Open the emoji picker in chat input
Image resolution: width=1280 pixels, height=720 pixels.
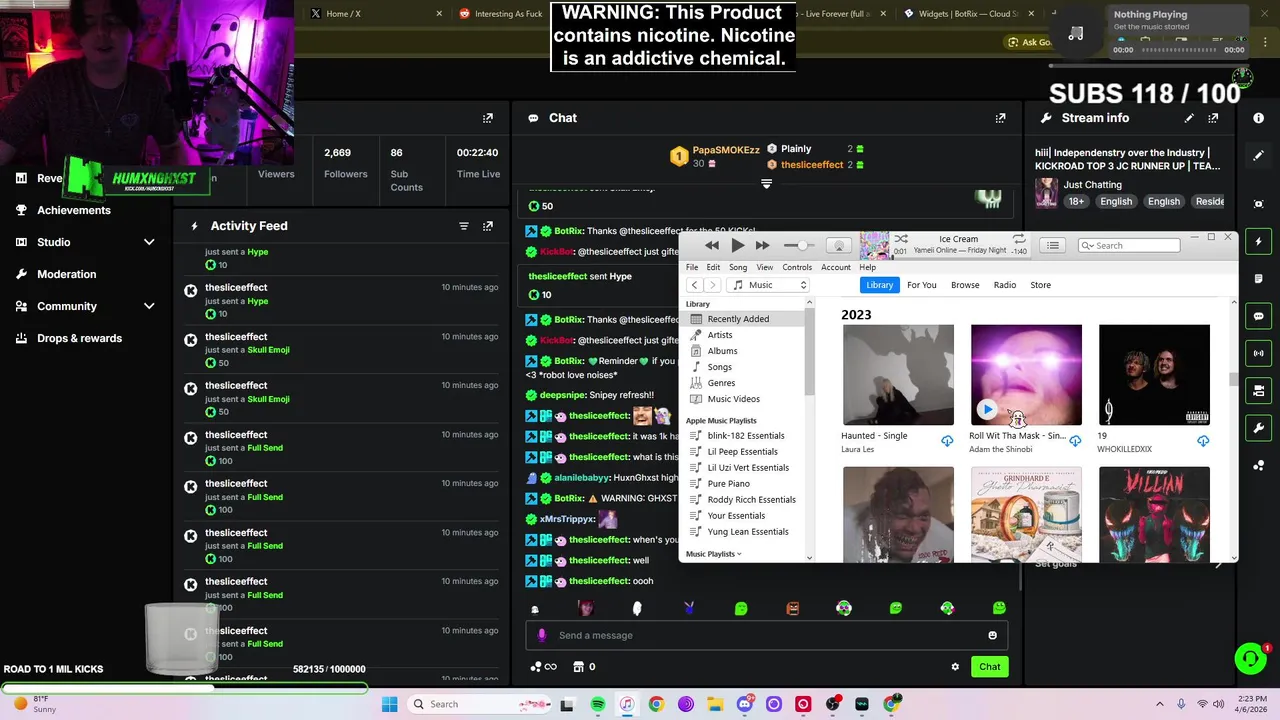click(992, 635)
